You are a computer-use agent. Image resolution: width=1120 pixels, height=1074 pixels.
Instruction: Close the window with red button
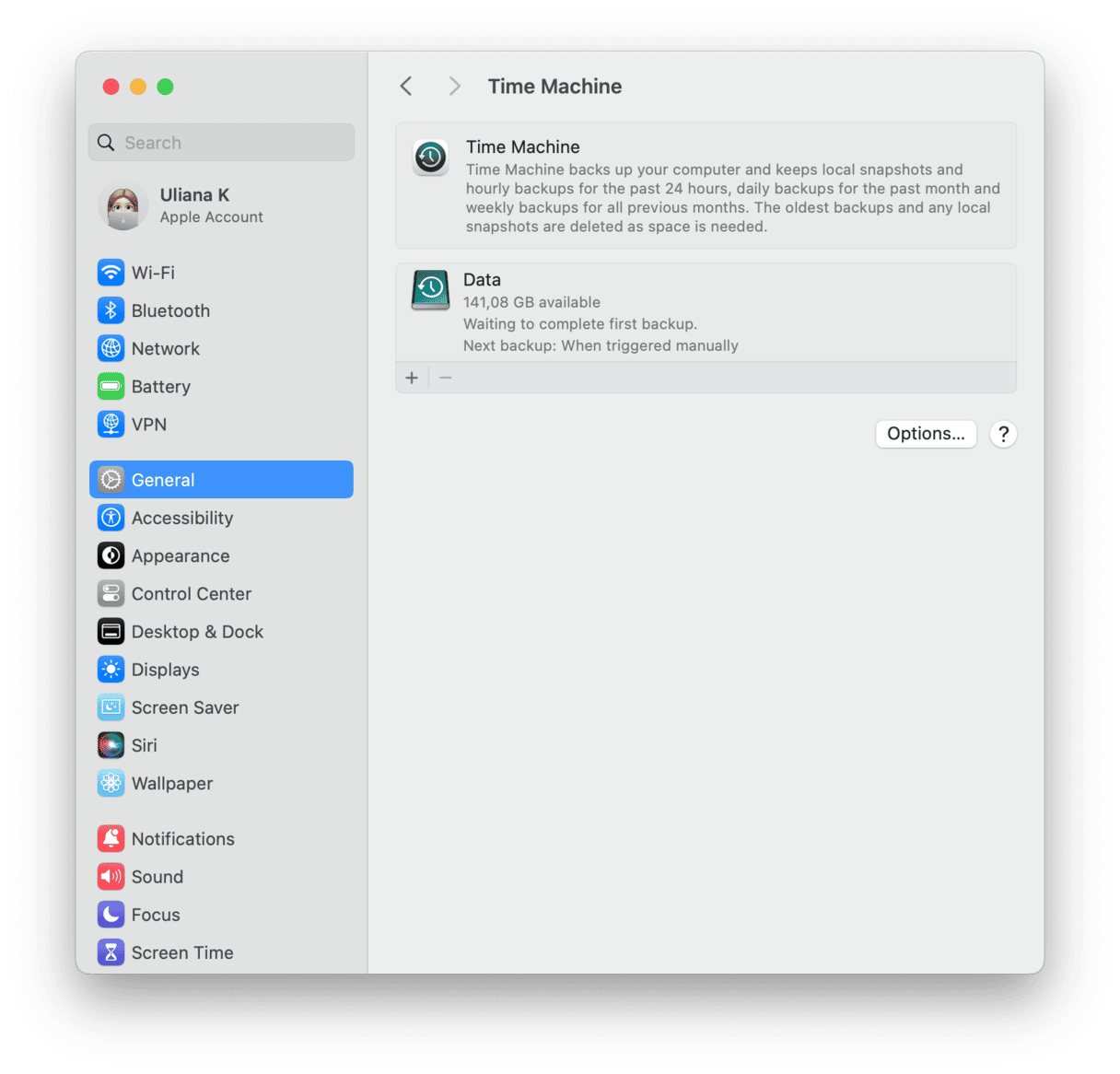point(111,87)
